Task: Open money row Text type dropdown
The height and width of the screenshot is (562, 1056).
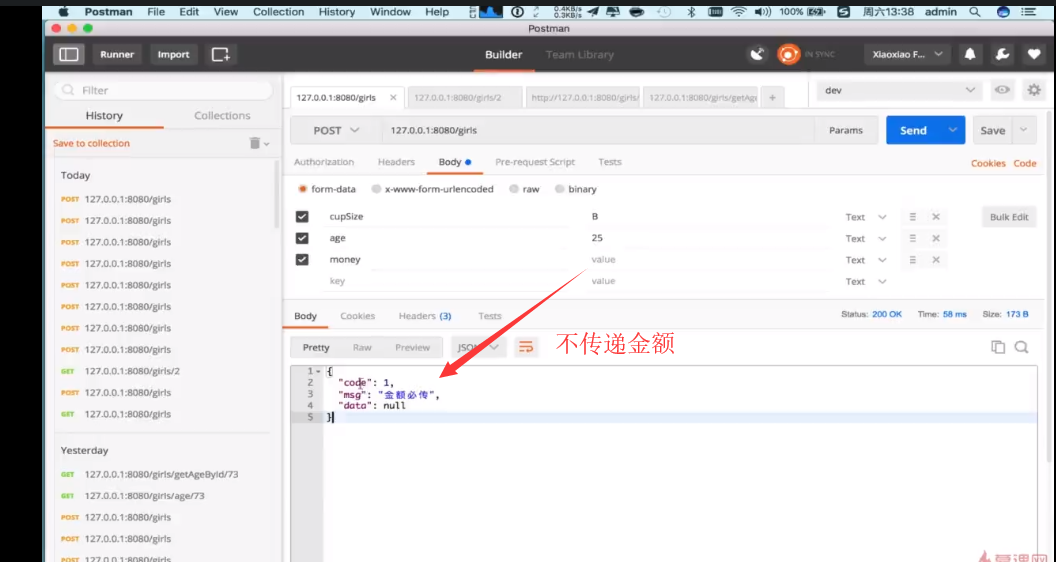Action: point(865,260)
